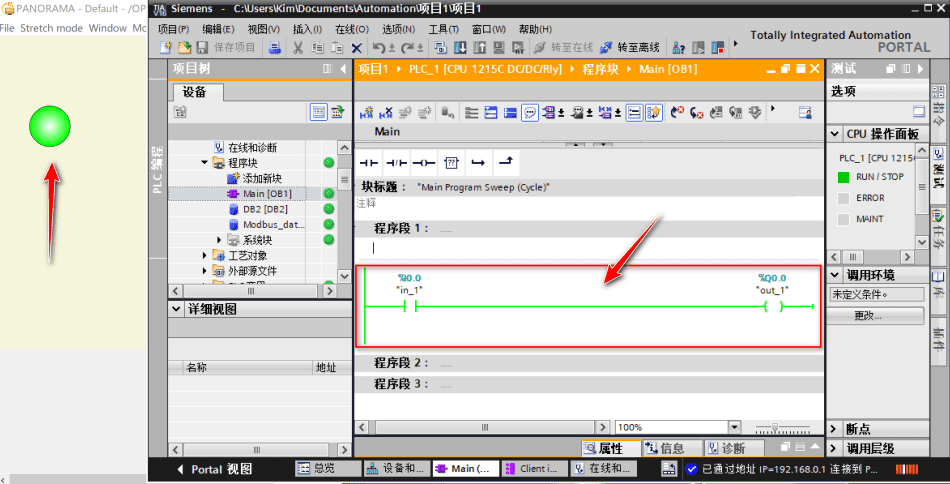Click the zoom slider in editor
Screen dimensions: 950x484
point(775,427)
